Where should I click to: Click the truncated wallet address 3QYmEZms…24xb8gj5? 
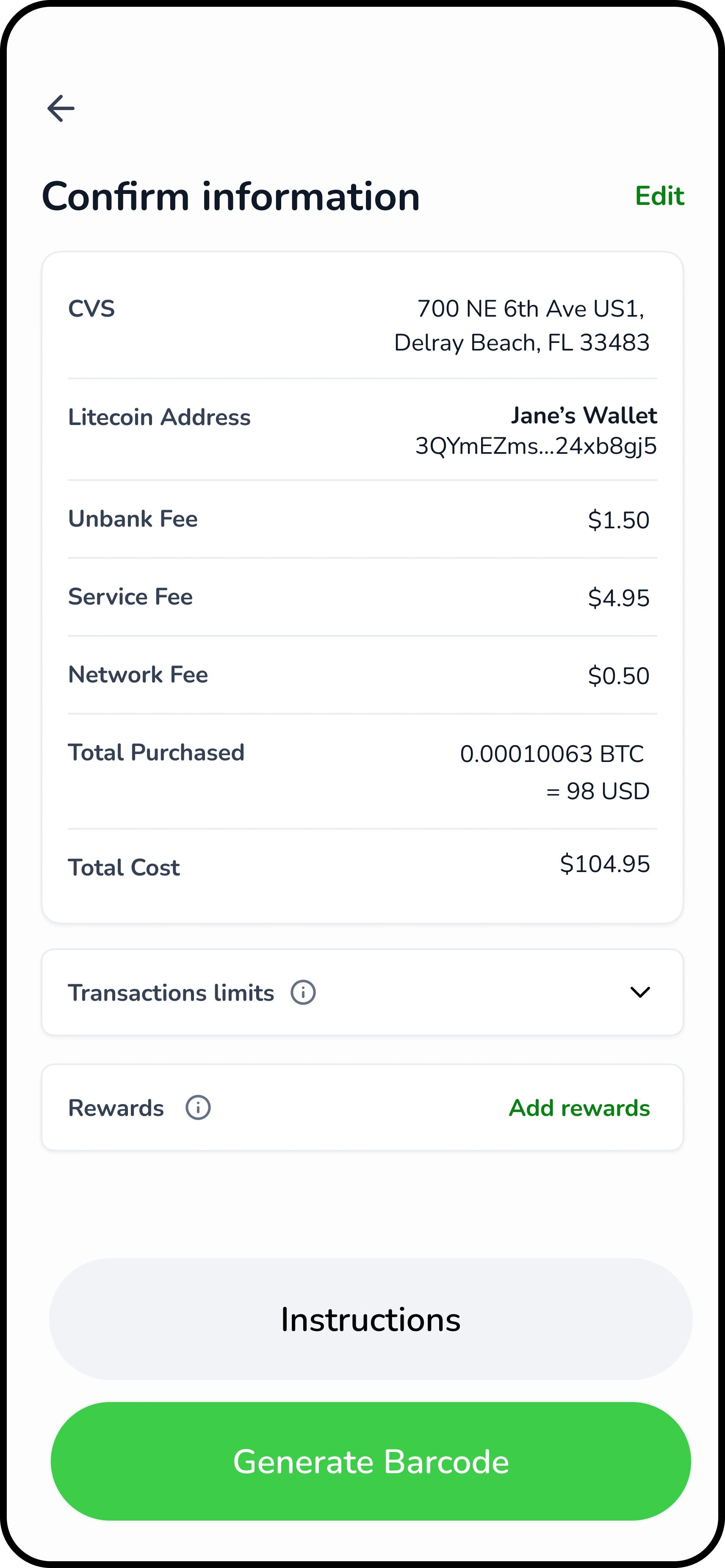[536, 446]
